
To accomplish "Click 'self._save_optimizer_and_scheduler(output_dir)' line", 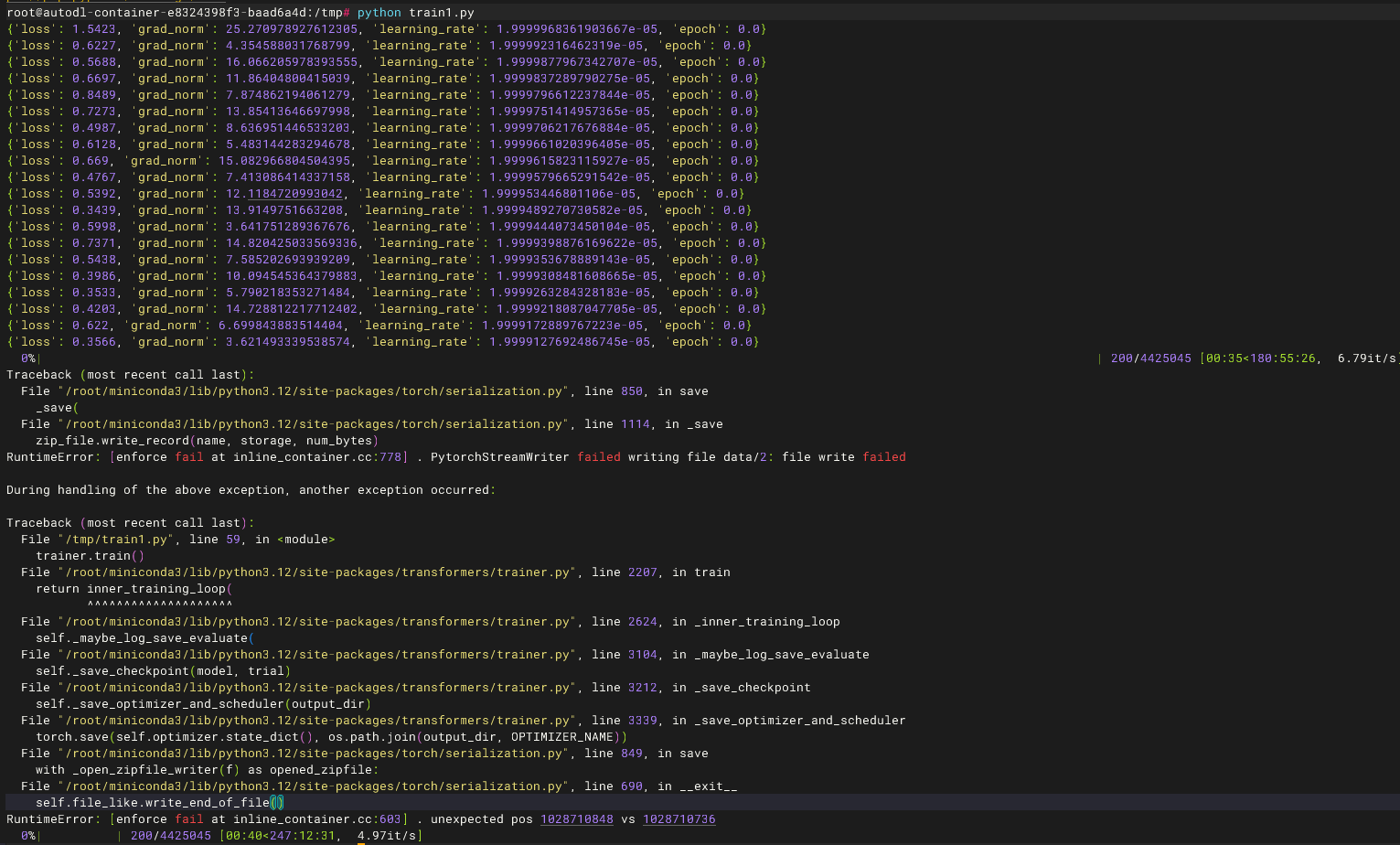I will tap(204, 704).
